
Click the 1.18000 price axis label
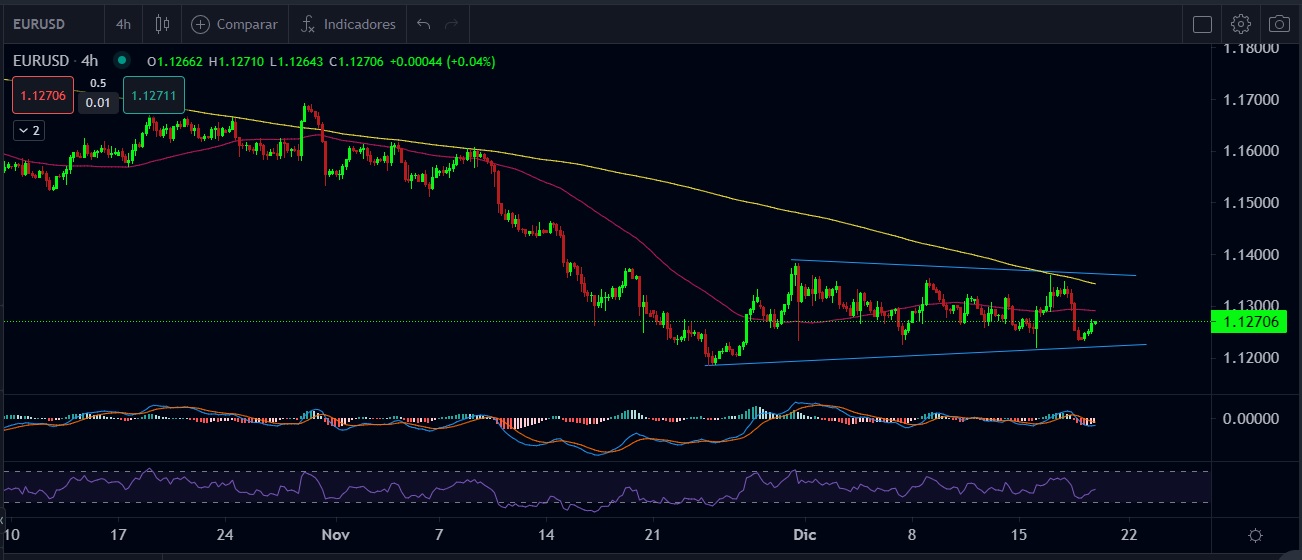pos(1253,48)
